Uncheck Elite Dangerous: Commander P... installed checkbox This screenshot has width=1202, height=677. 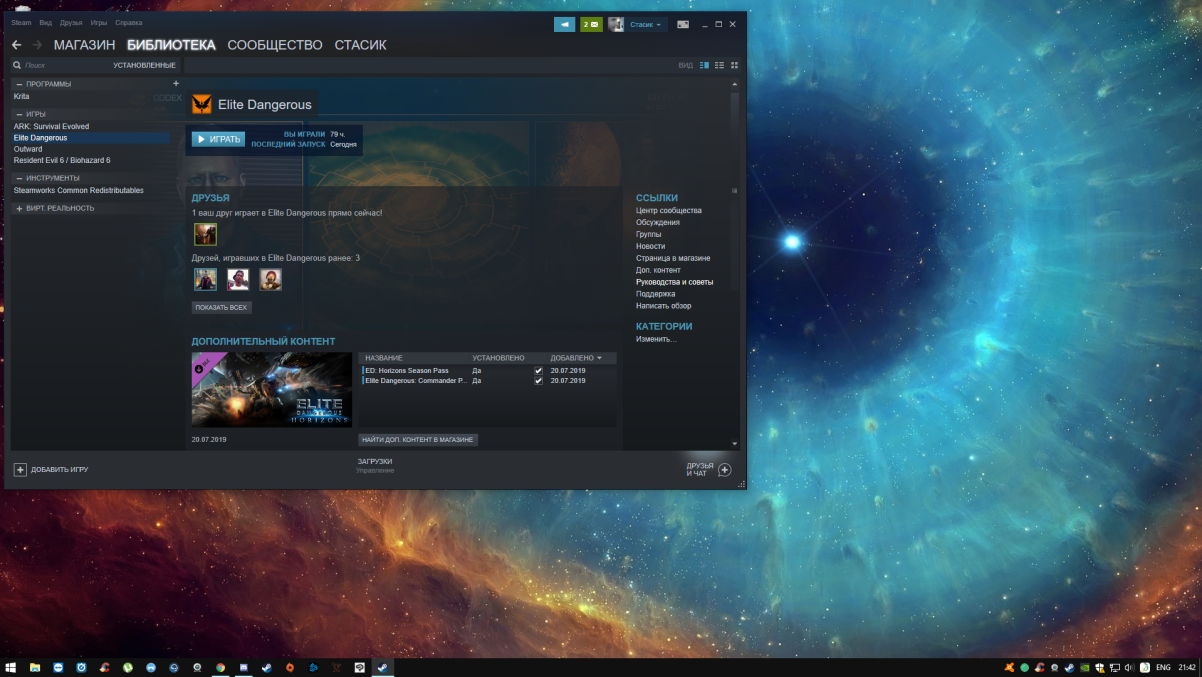[x=539, y=381]
